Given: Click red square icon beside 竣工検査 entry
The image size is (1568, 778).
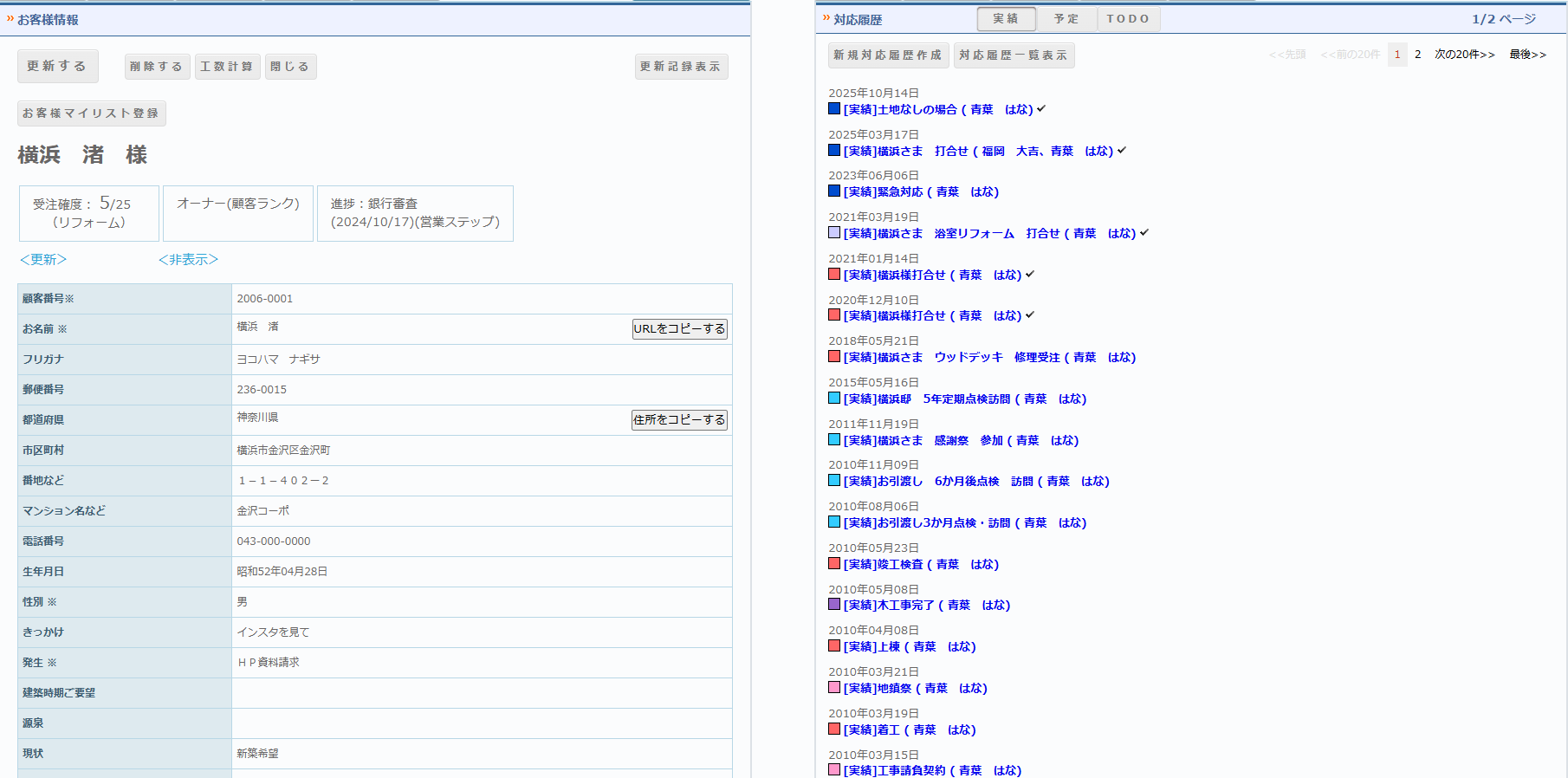Looking at the screenshot, I should (x=834, y=563).
